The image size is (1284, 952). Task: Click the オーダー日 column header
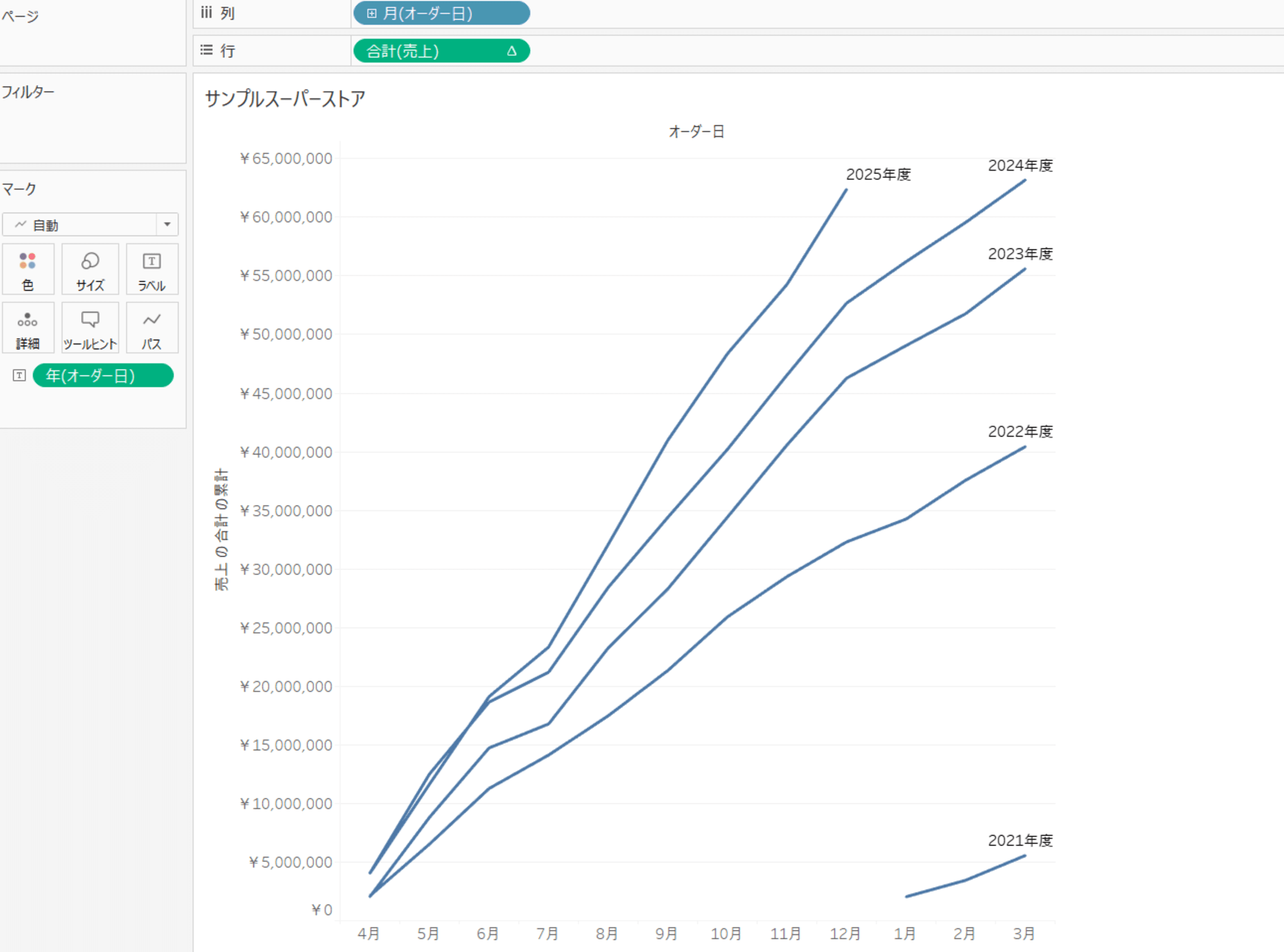[x=697, y=132]
